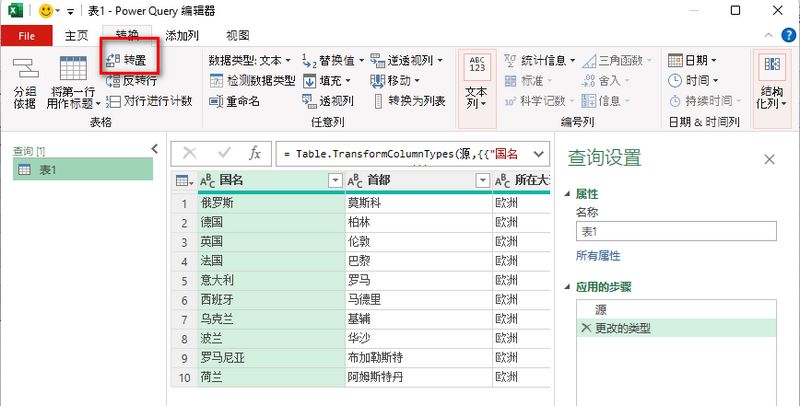Viewport: 800px width, 406px height.
Task: Click the 重命名 rename button
Action: point(235,101)
